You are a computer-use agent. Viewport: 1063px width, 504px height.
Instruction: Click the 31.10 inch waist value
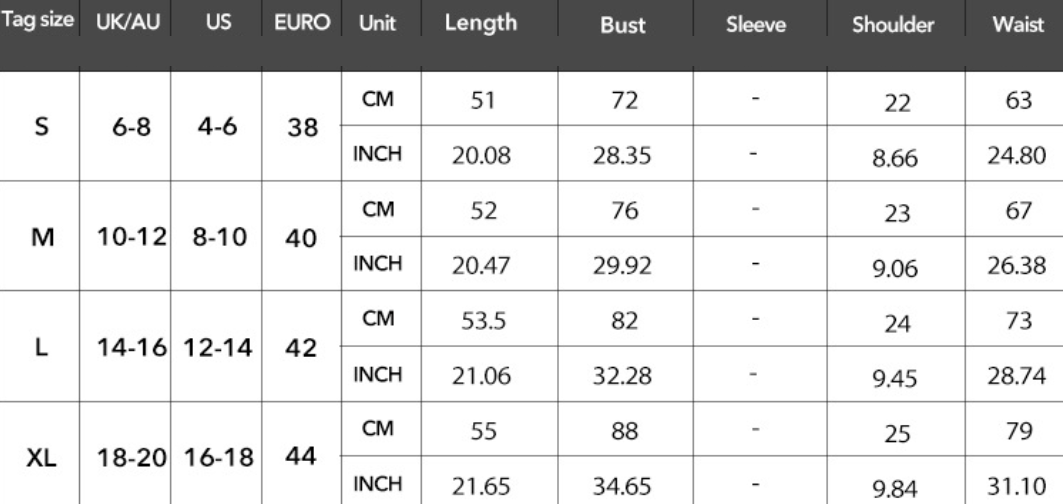click(1017, 485)
